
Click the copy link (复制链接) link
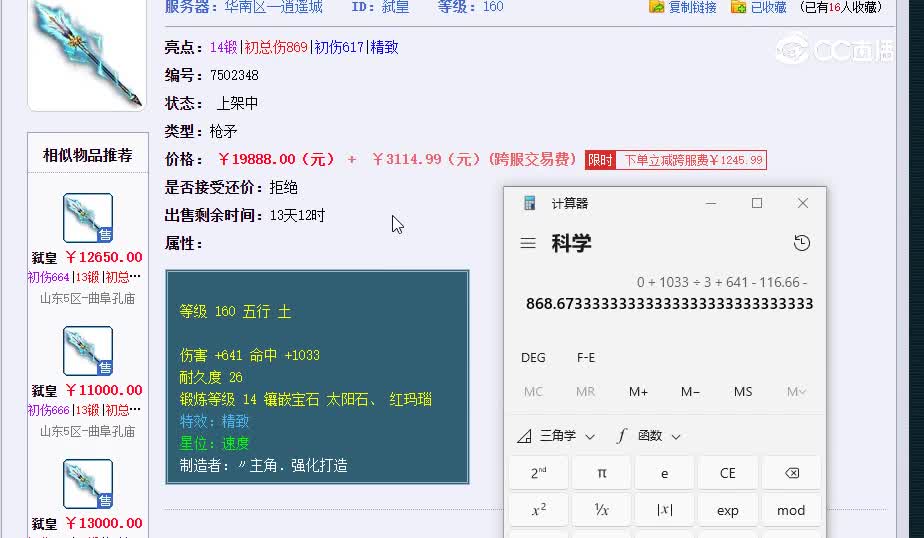click(x=692, y=7)
